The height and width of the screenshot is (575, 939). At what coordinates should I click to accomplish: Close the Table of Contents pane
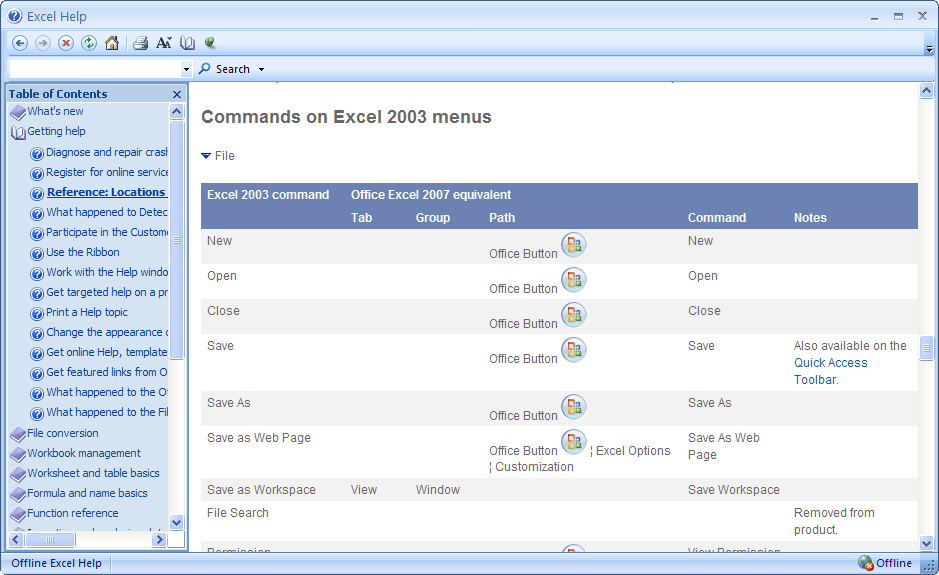pyautogui.click(x=177, y=94)
